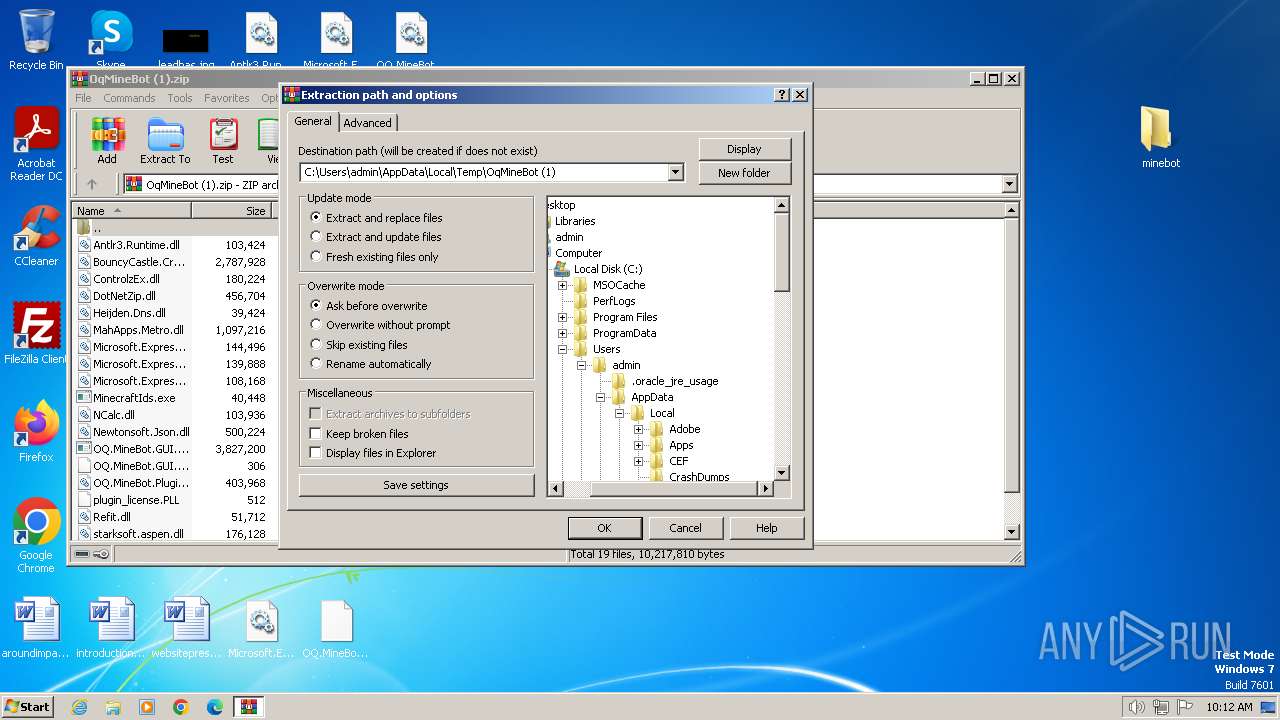Open the Favorites menu in WinRAR
1280x720 pixels.
(227, 98)
